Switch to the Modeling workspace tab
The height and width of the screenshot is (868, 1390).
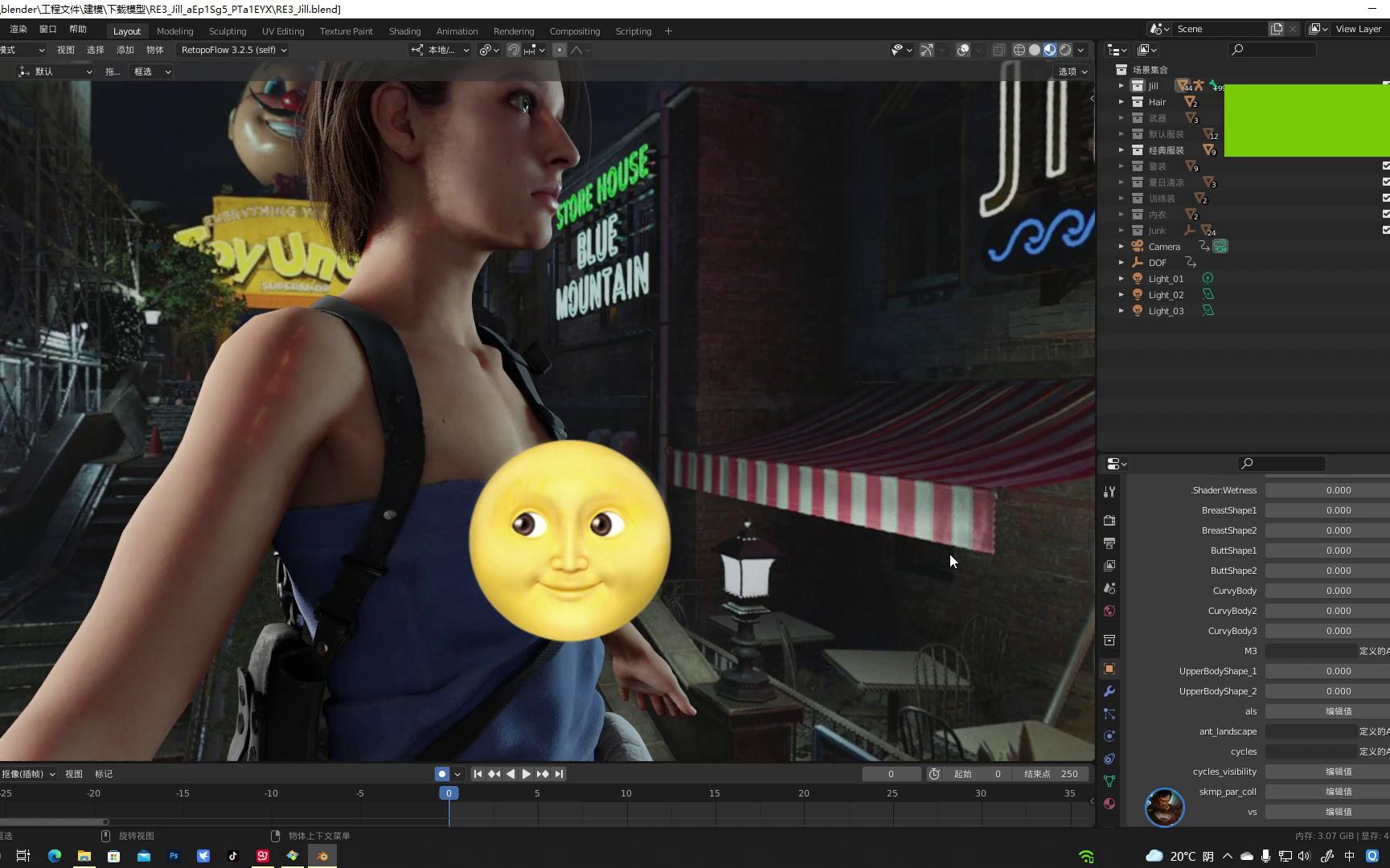click(x=175, y=31)
